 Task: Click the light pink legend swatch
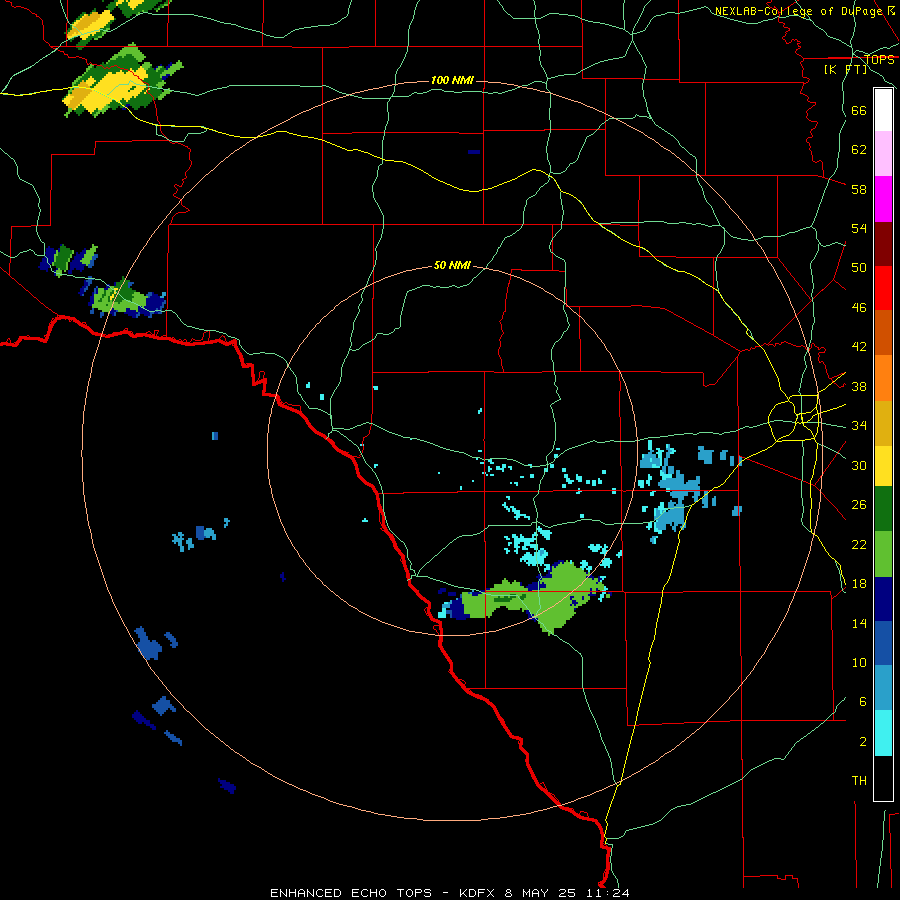coord(883,154)
